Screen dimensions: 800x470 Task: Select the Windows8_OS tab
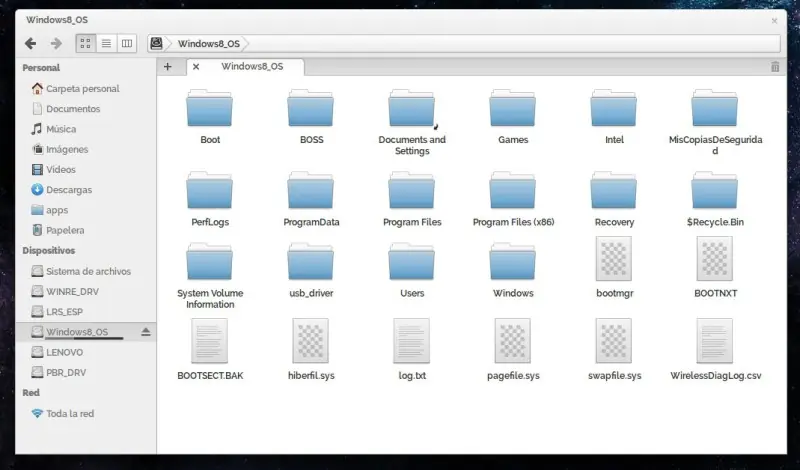tap(245, 67)
